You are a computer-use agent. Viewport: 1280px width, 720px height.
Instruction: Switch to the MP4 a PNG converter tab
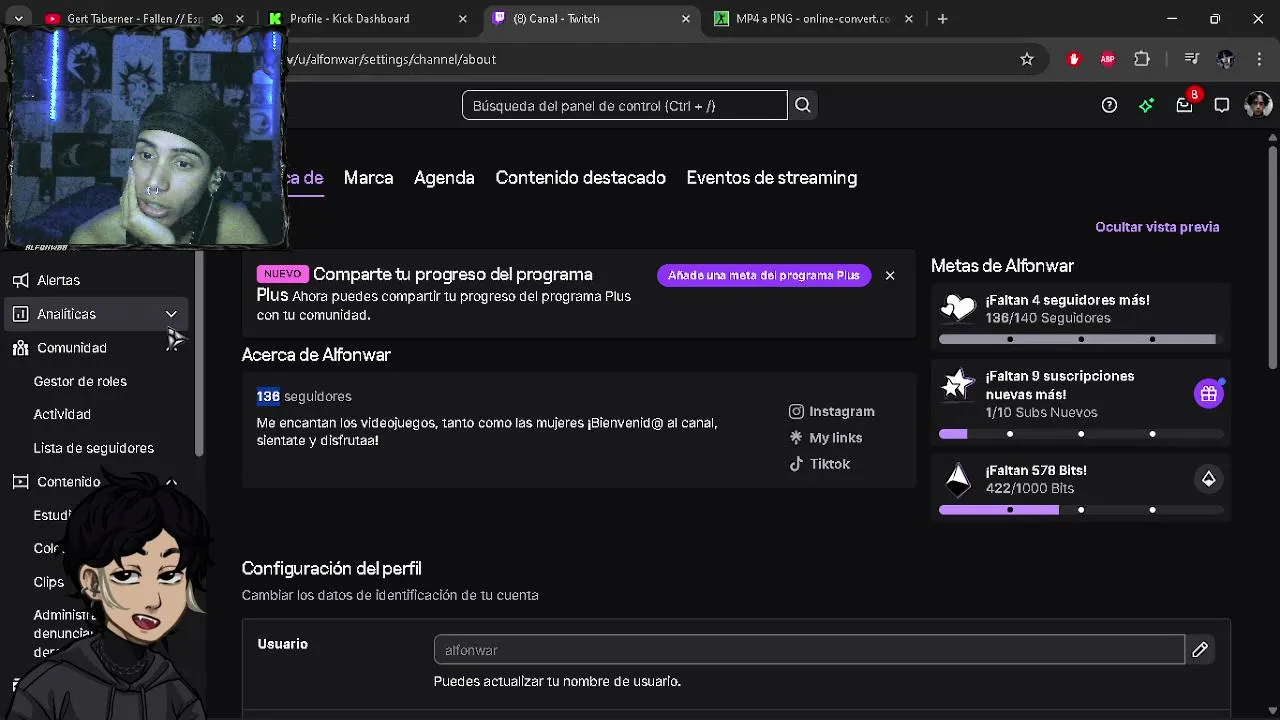pyautogui.click(x=812, y=19)
